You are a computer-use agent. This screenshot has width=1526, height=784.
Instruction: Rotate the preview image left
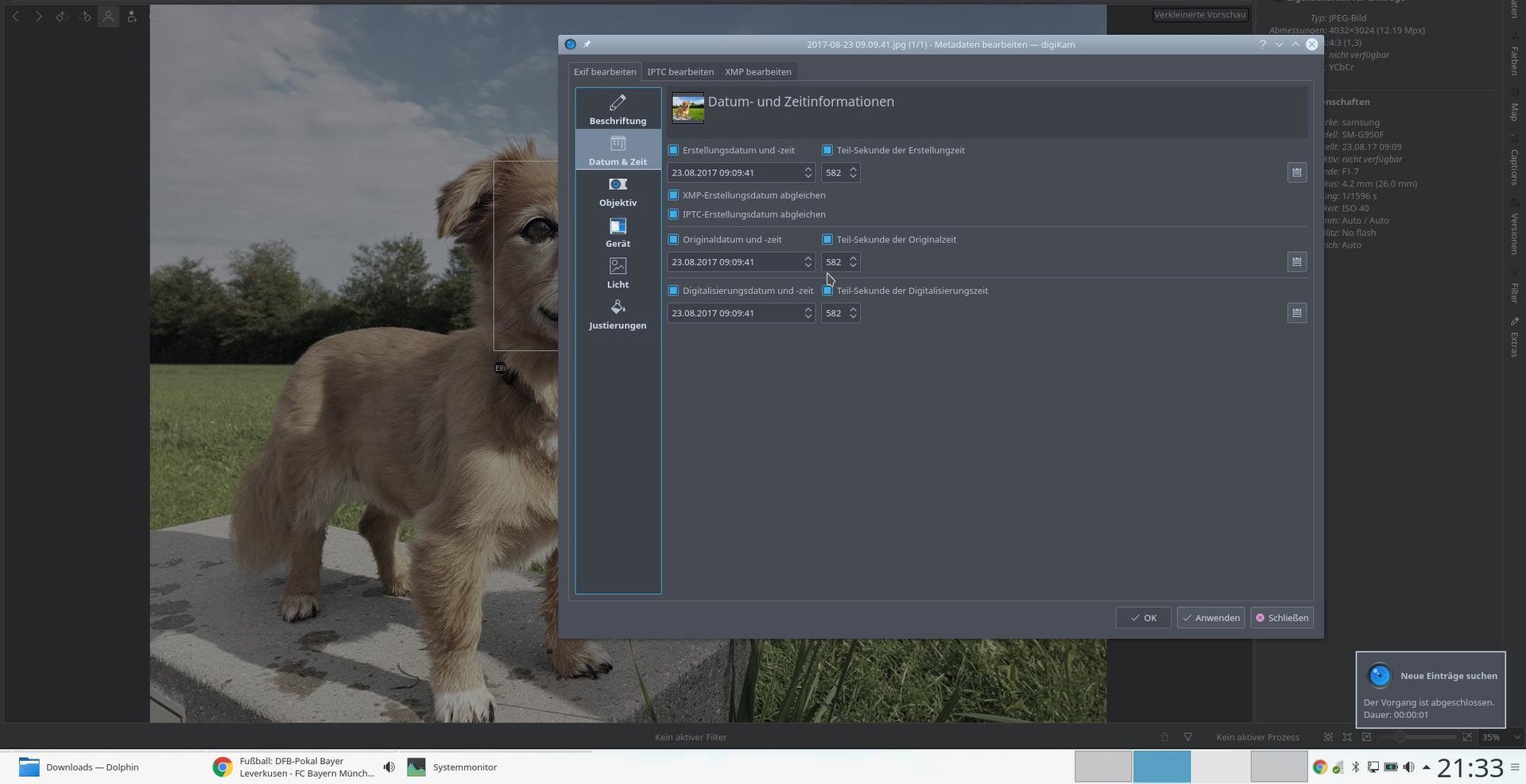61,16
